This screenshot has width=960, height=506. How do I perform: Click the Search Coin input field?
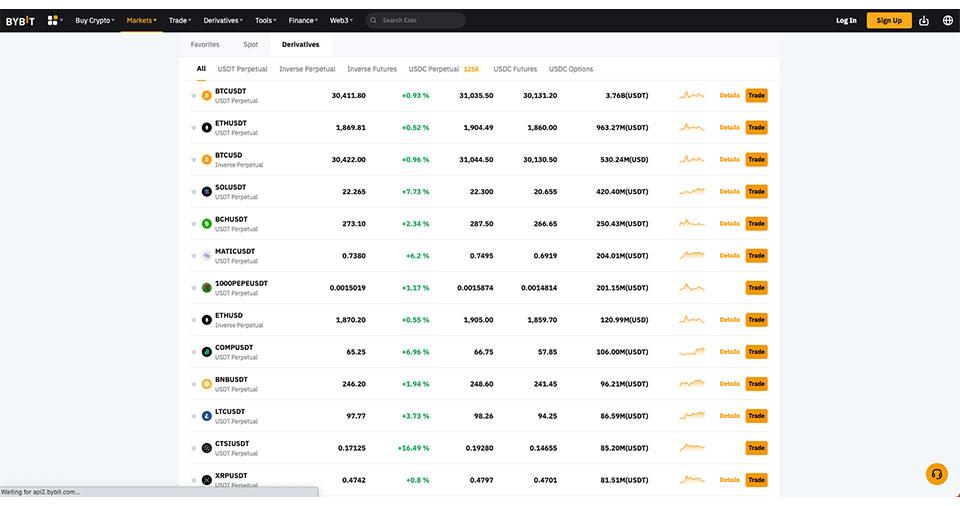pos(420,20)
